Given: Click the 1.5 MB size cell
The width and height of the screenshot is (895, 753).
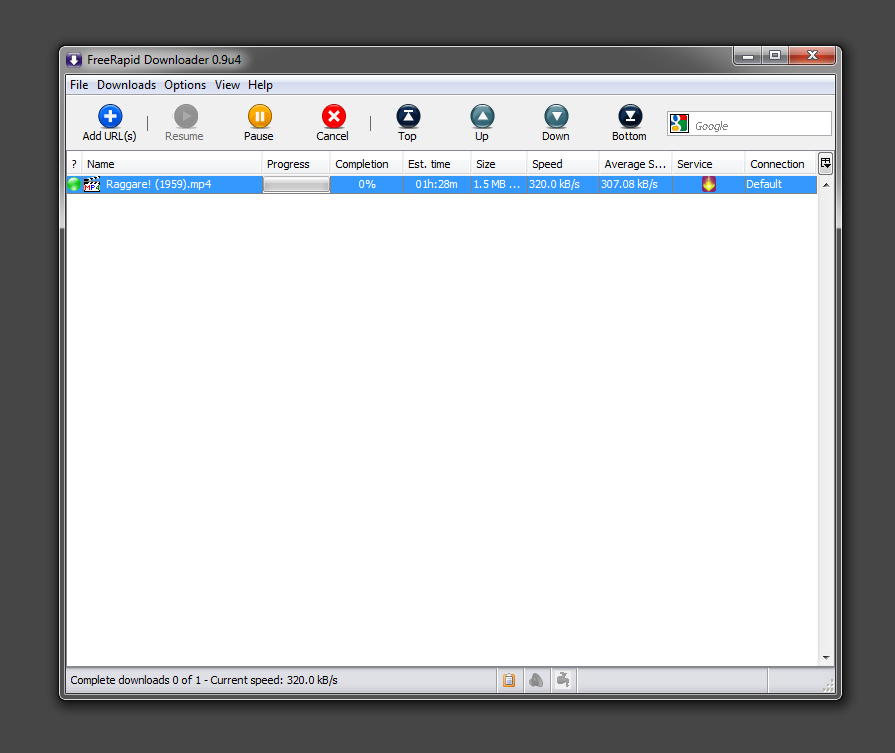Looking at the screenshot, I should tap(499, 184).
